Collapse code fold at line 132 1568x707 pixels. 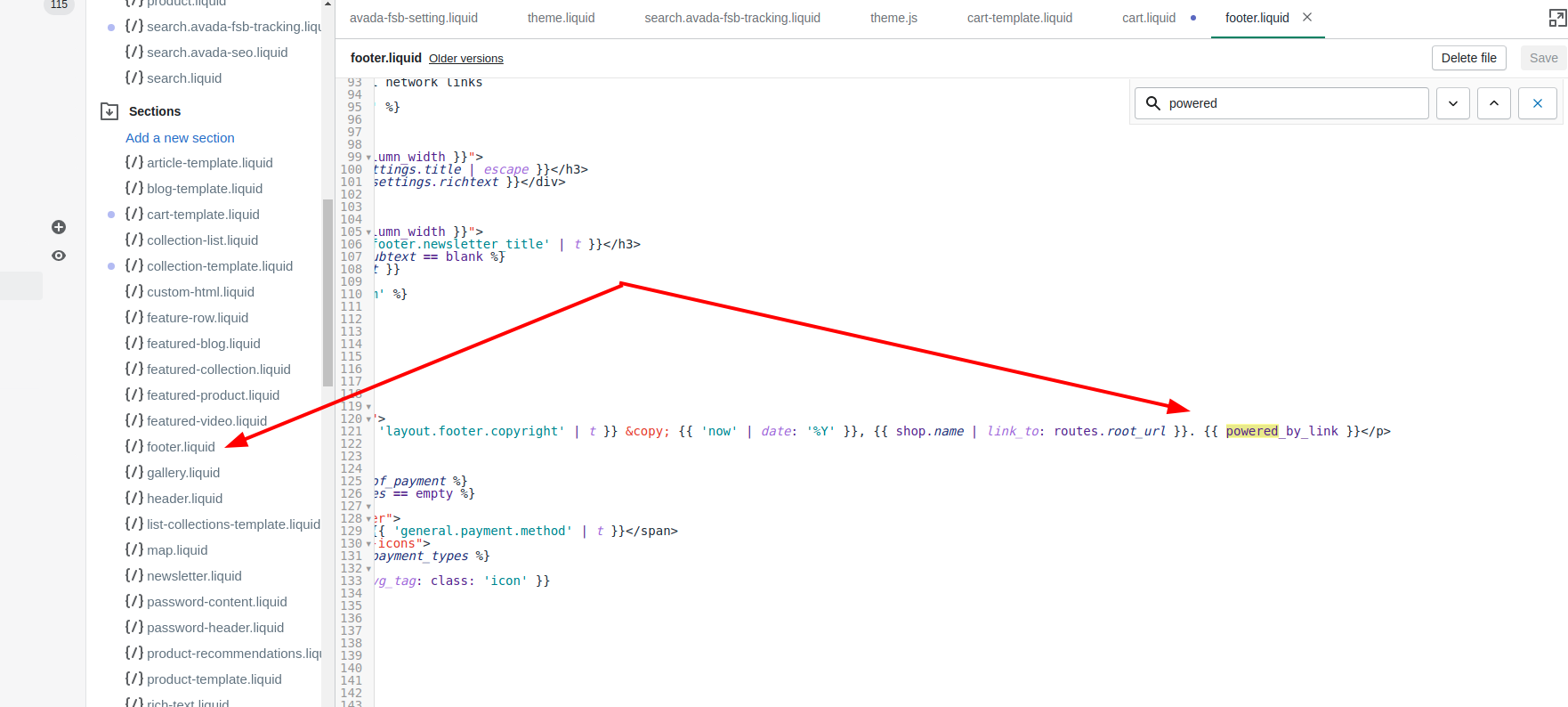368,569
